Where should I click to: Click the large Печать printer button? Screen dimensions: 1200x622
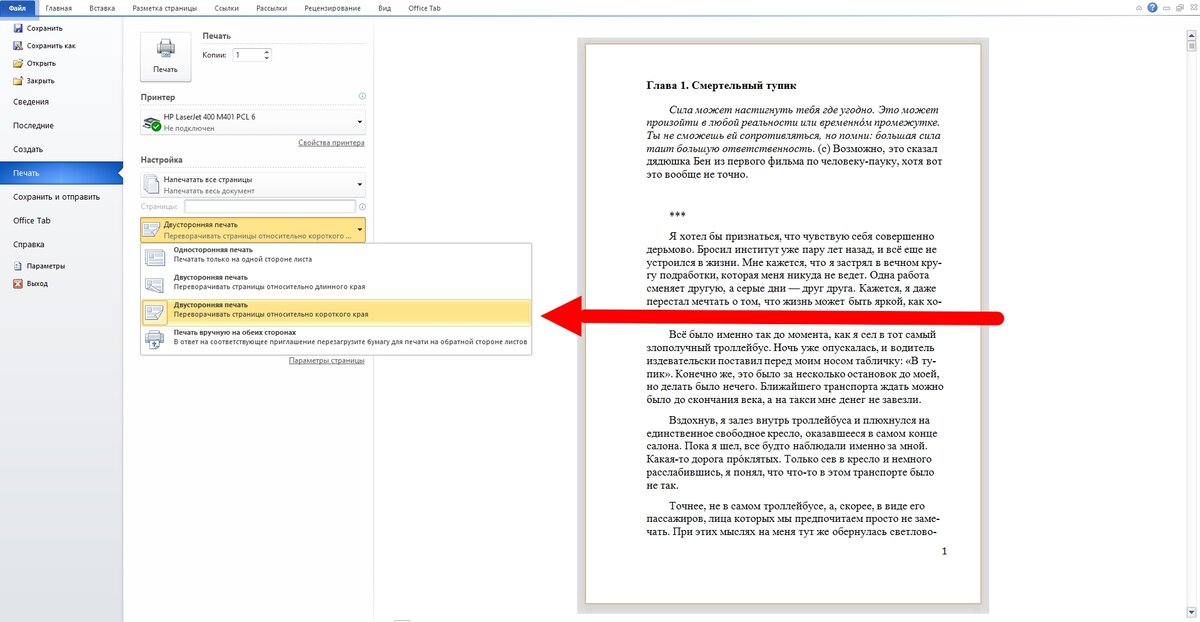click(x=165, y=56)
